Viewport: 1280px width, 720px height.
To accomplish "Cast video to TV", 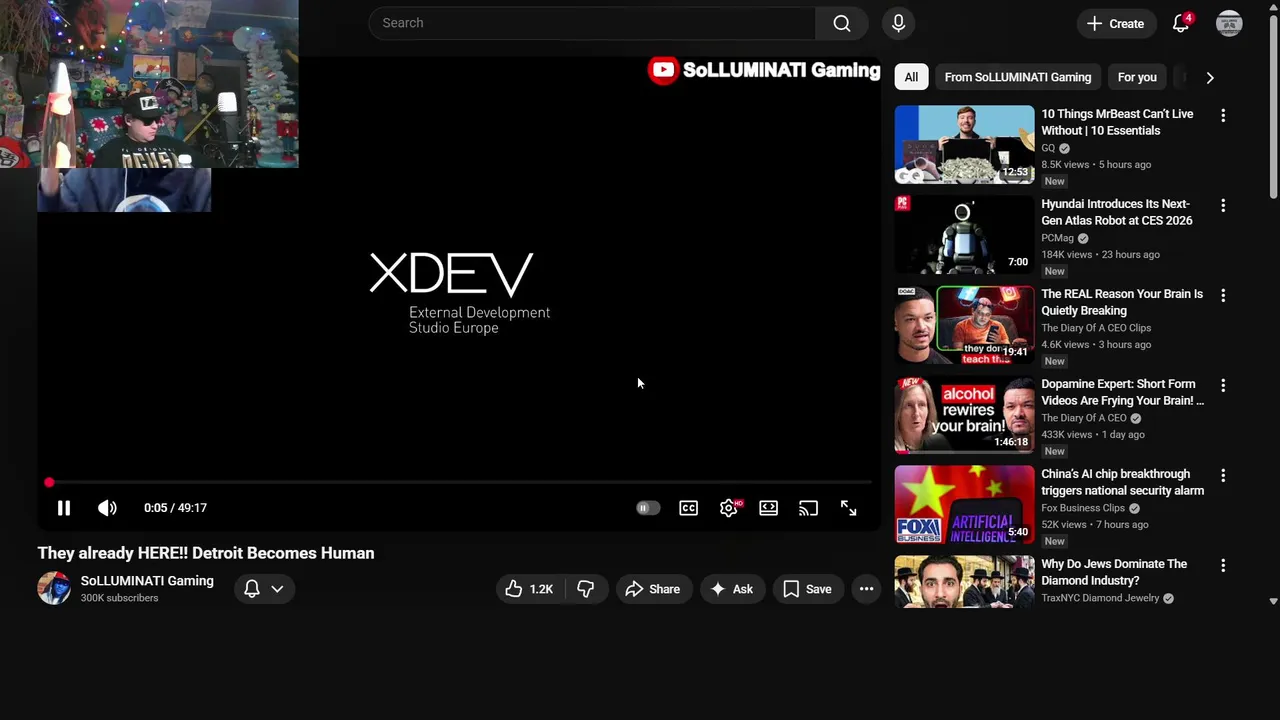I will click(x=808, y=508).
